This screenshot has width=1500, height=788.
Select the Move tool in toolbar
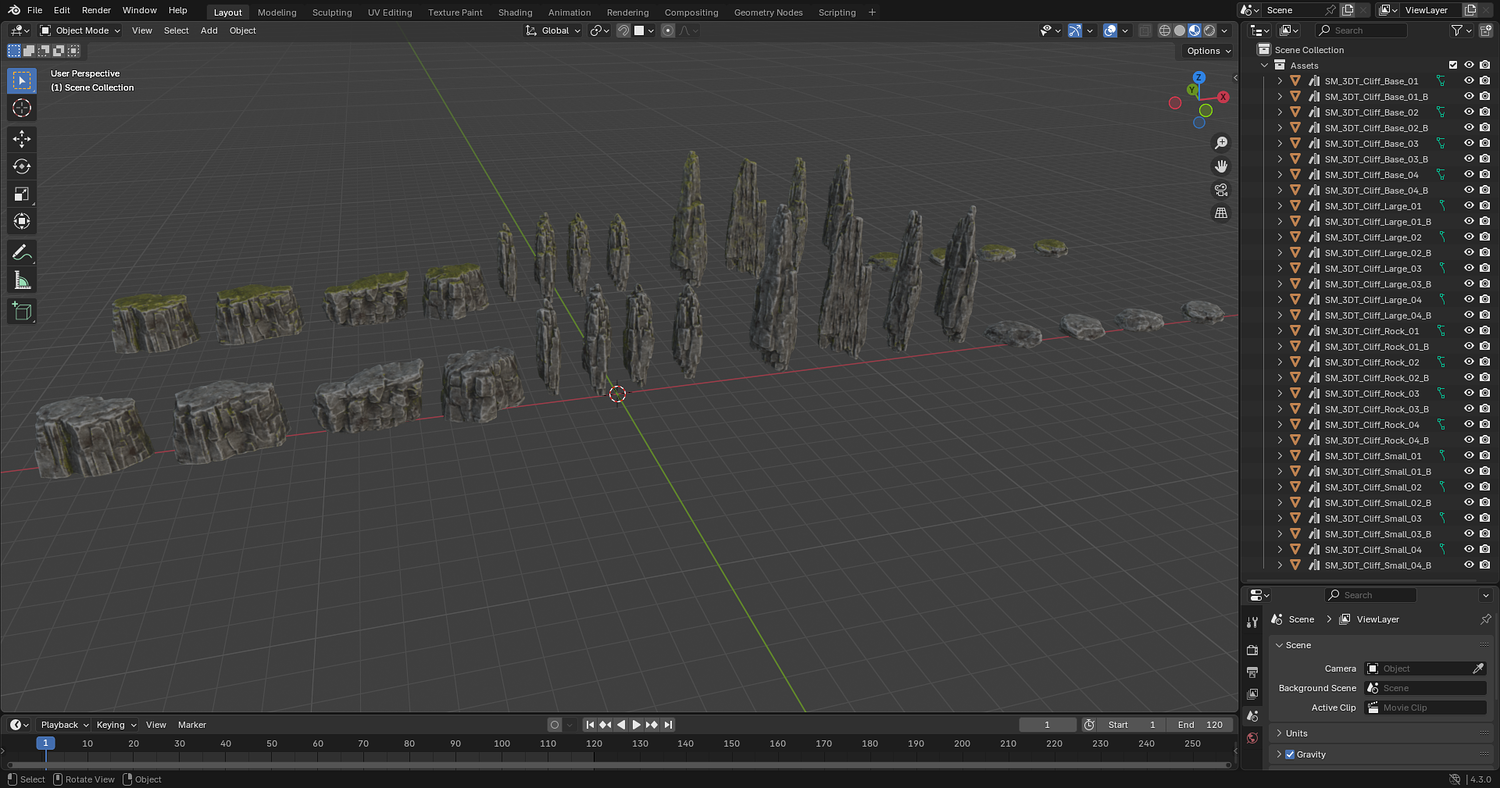point(21,139)
